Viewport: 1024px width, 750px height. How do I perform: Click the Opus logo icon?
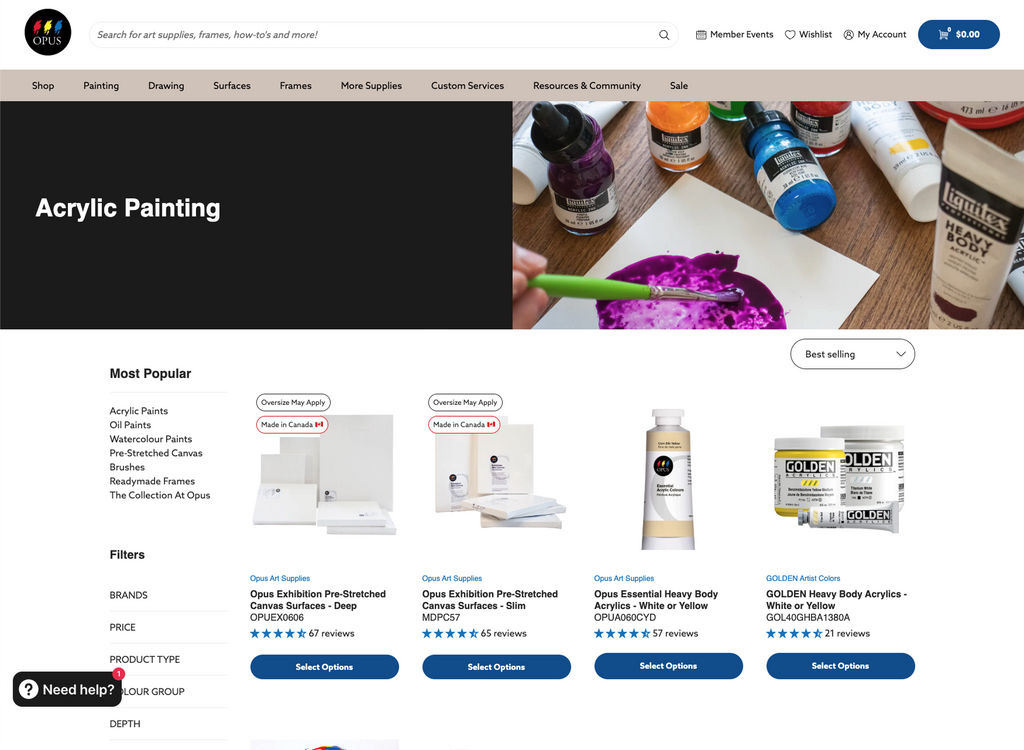48,32
